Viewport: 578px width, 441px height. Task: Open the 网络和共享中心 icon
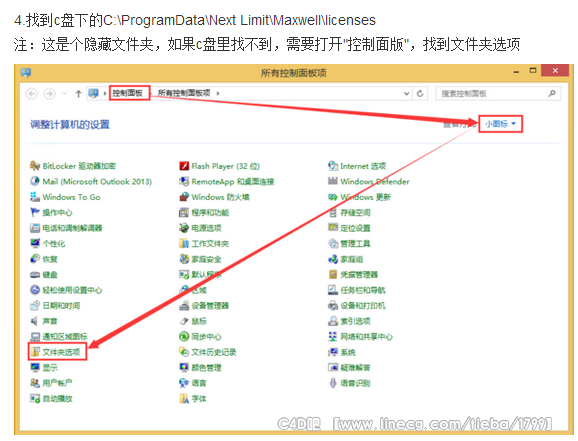333,336
